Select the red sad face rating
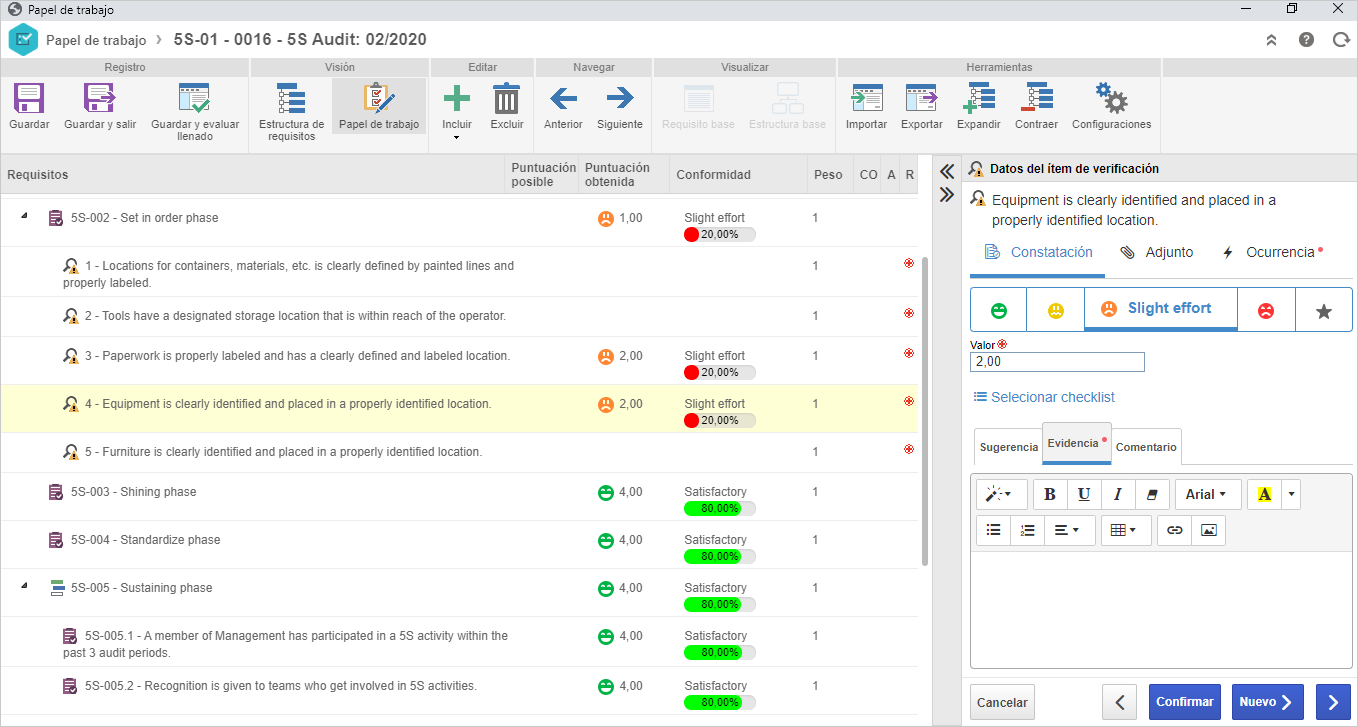This screenshot has height=727, width=1358. tap(1266, 310)
